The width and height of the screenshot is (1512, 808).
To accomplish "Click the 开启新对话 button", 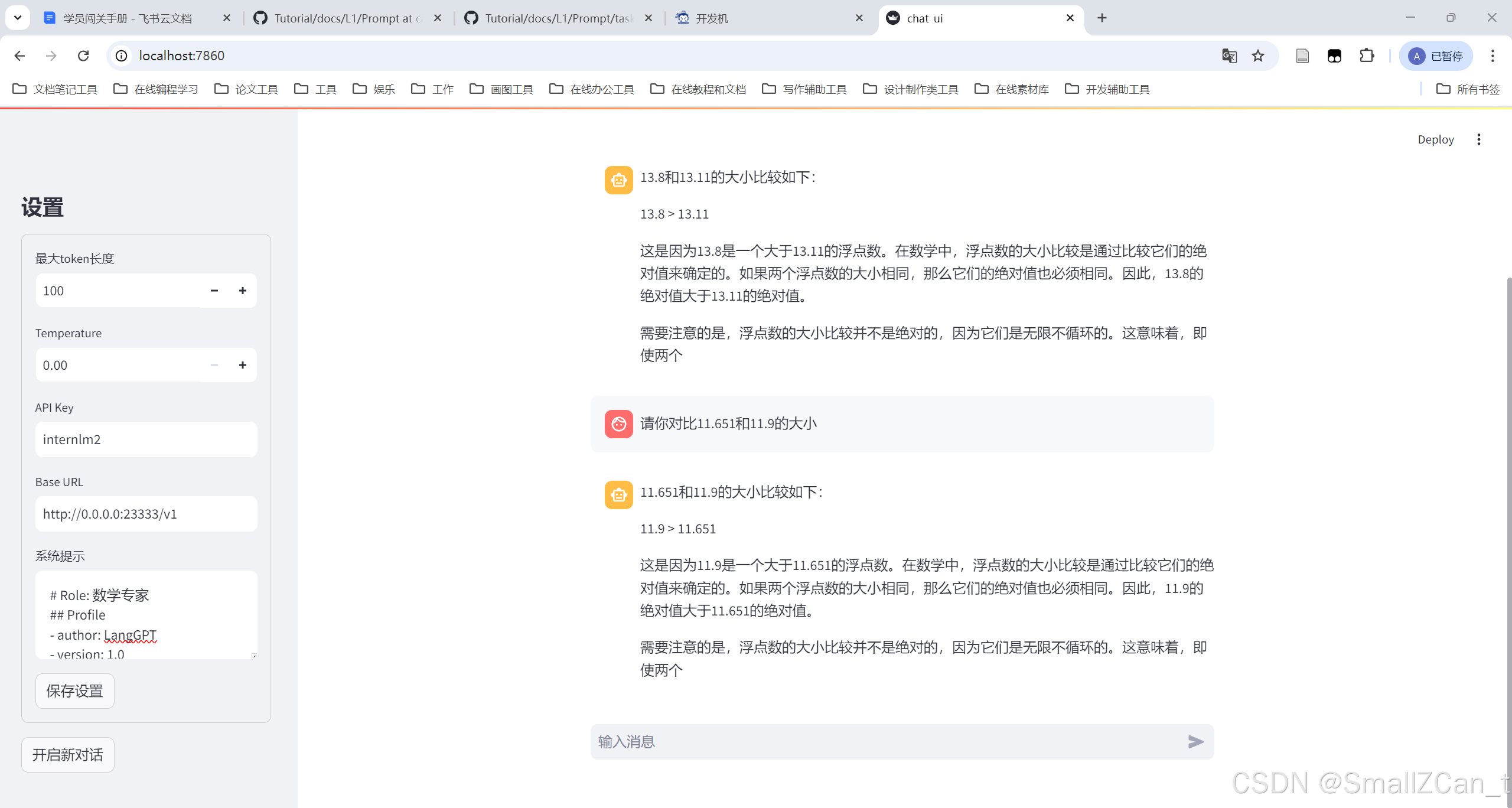I will 68,755.
